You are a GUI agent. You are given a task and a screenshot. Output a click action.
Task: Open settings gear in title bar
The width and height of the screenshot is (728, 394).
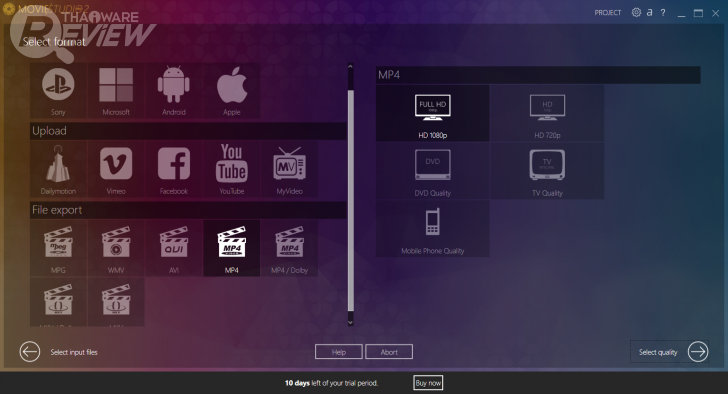pyautogui.click(x=636, y=13)
